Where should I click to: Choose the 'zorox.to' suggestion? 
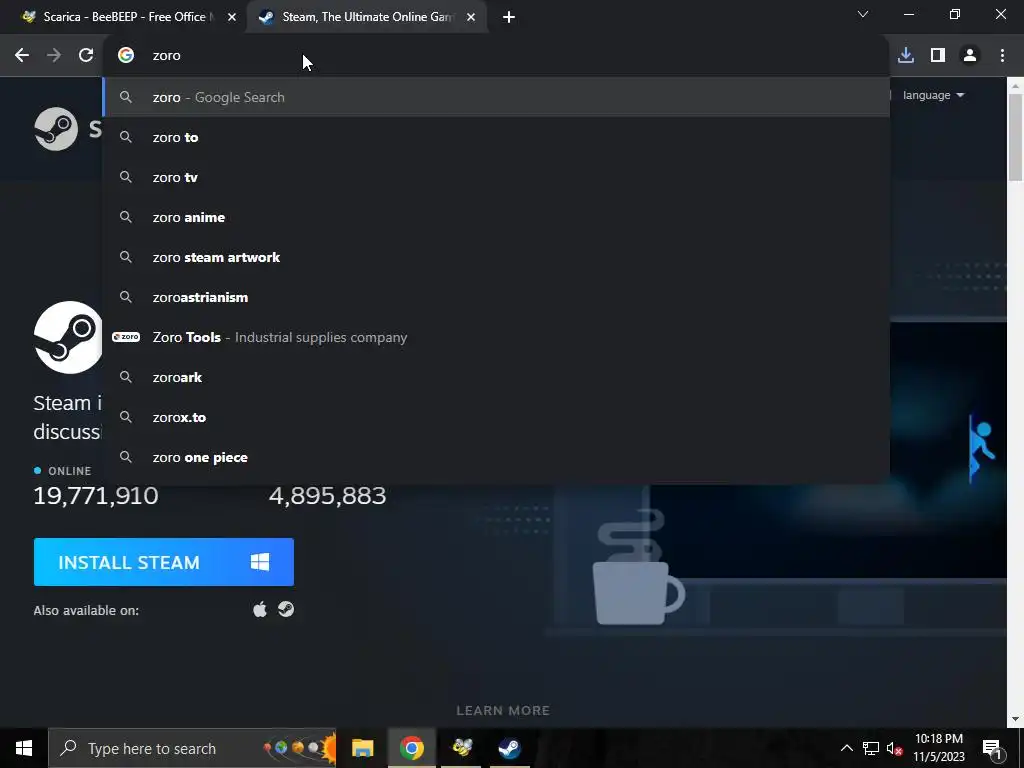(x=496, y=417)
